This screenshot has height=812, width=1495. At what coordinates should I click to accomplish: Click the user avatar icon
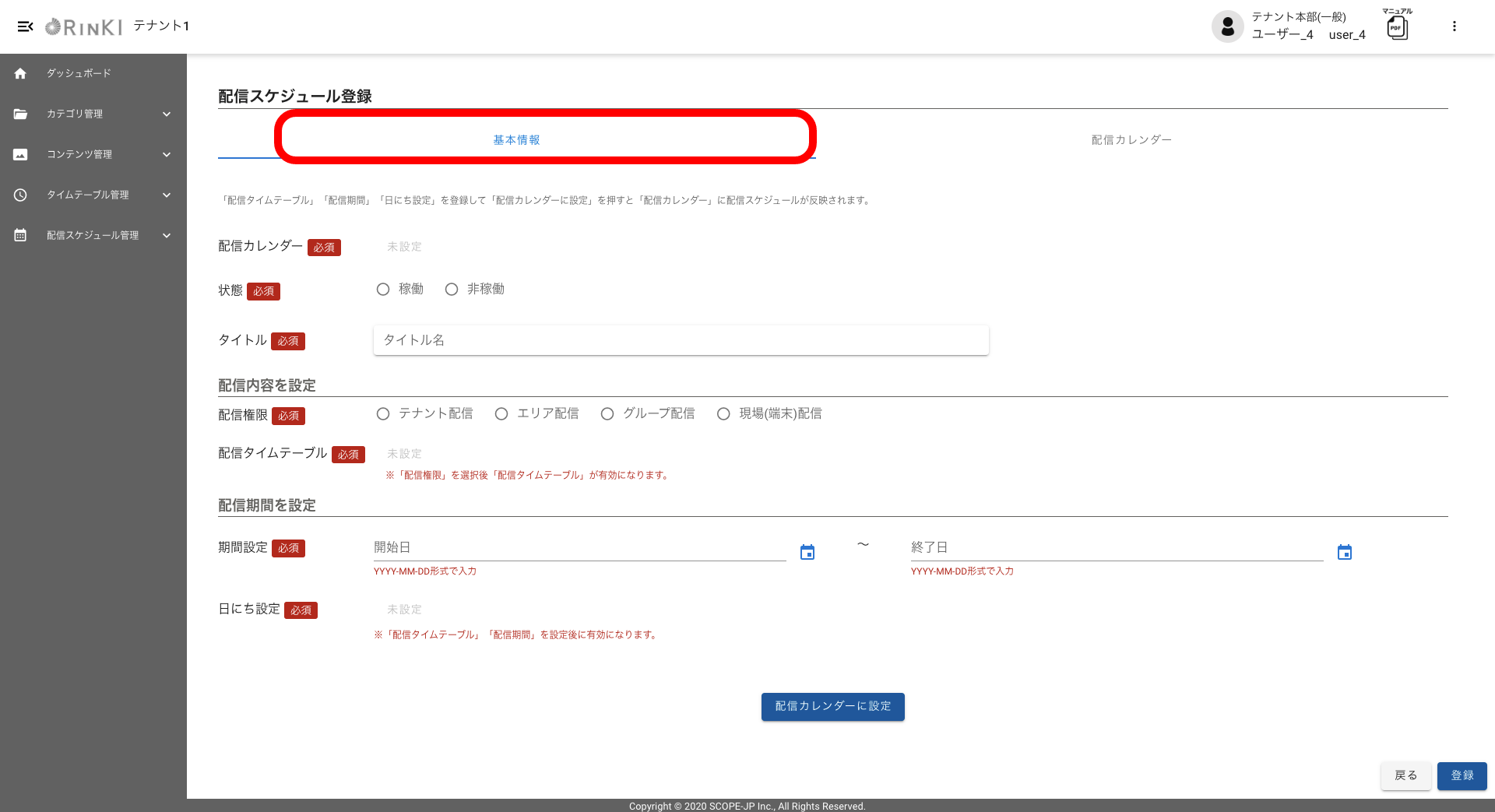coord(1227,26)
